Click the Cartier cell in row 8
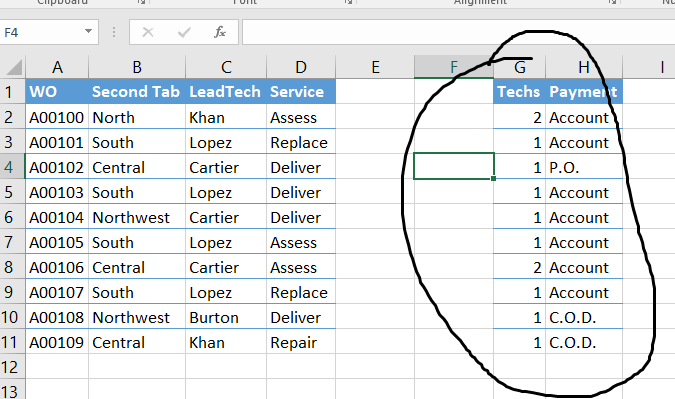Image resolution: width=675 pixels, height=399 pixels. (226, 267)
